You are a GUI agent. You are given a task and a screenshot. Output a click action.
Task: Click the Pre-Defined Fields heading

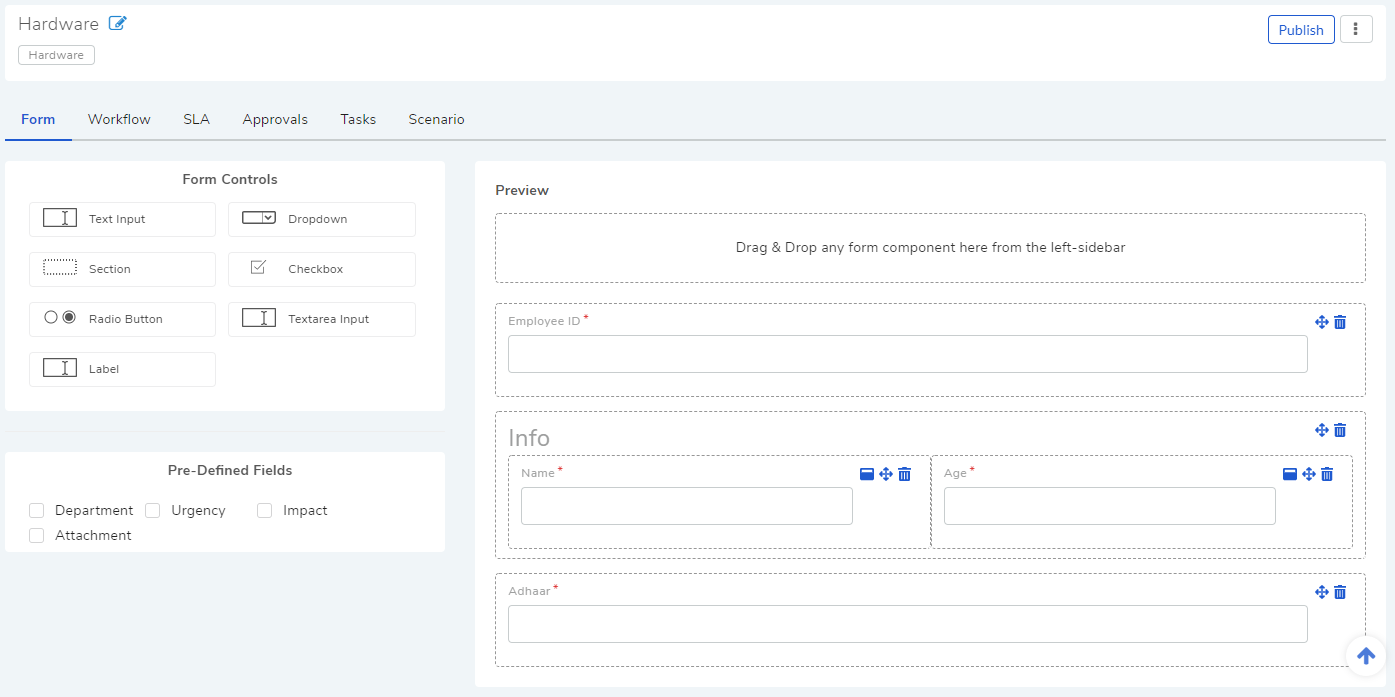230,470
